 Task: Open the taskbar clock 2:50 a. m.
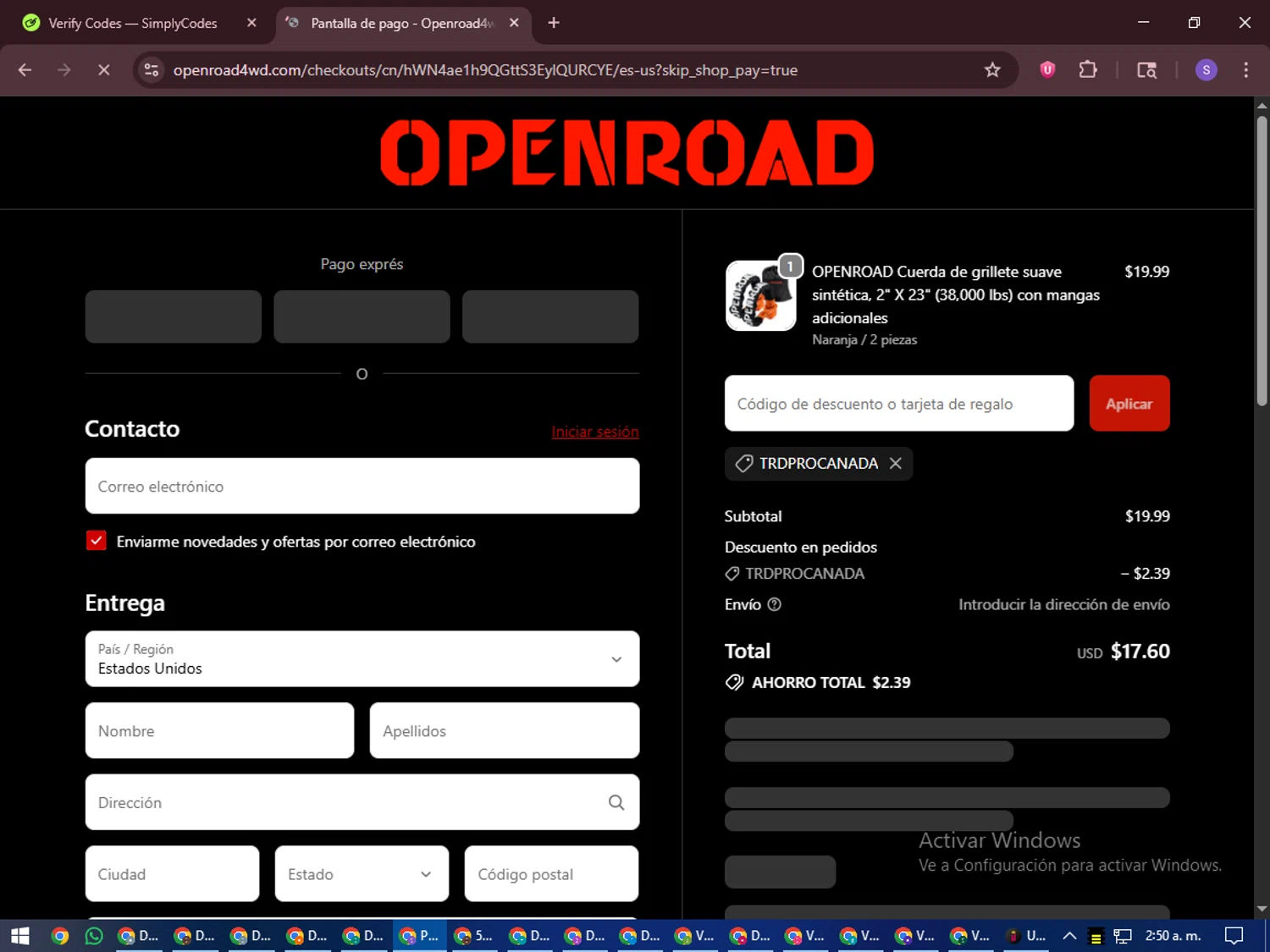[1173, 935]
